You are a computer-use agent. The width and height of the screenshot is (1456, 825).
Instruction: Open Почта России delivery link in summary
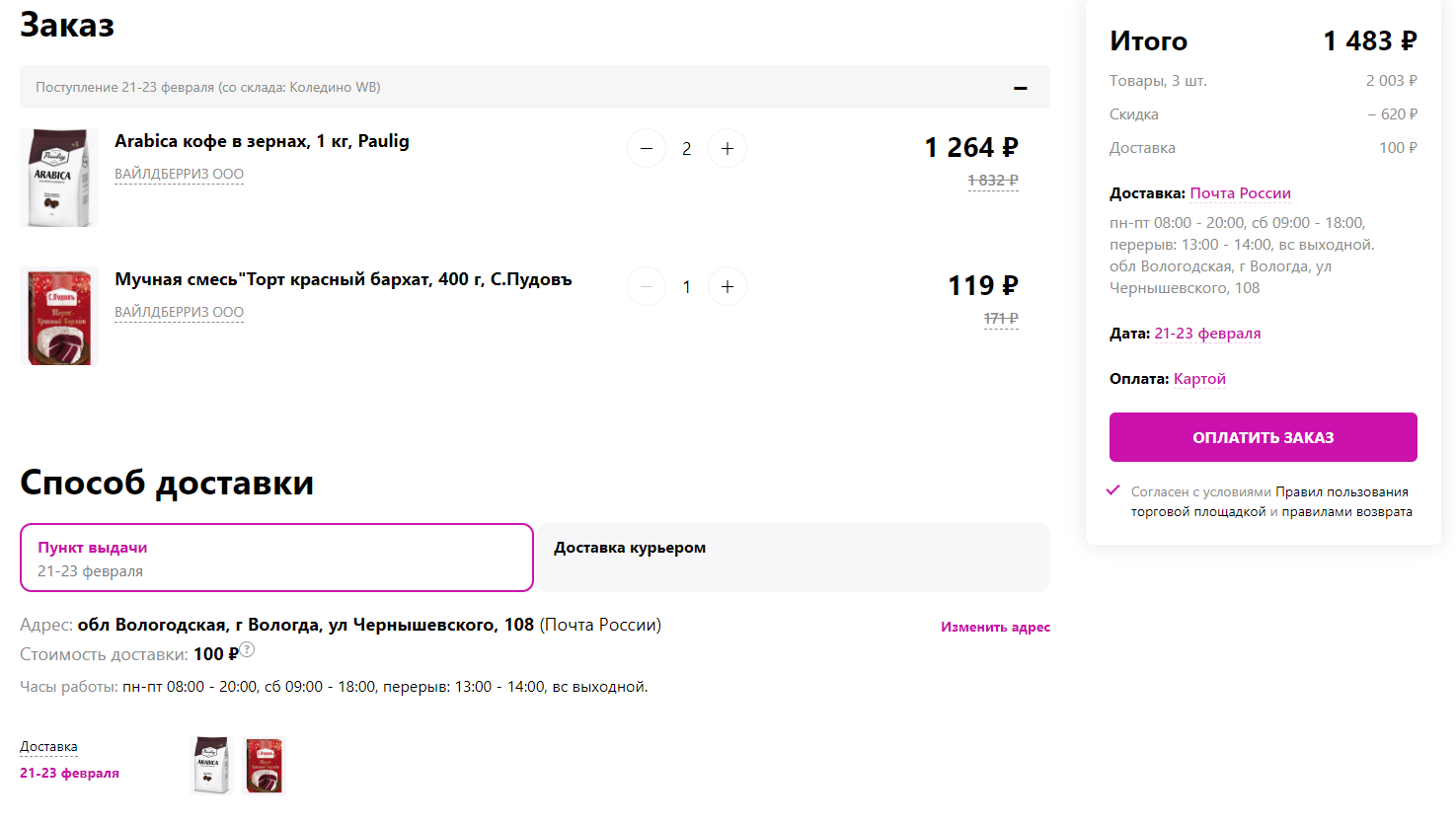(1240, 193)
